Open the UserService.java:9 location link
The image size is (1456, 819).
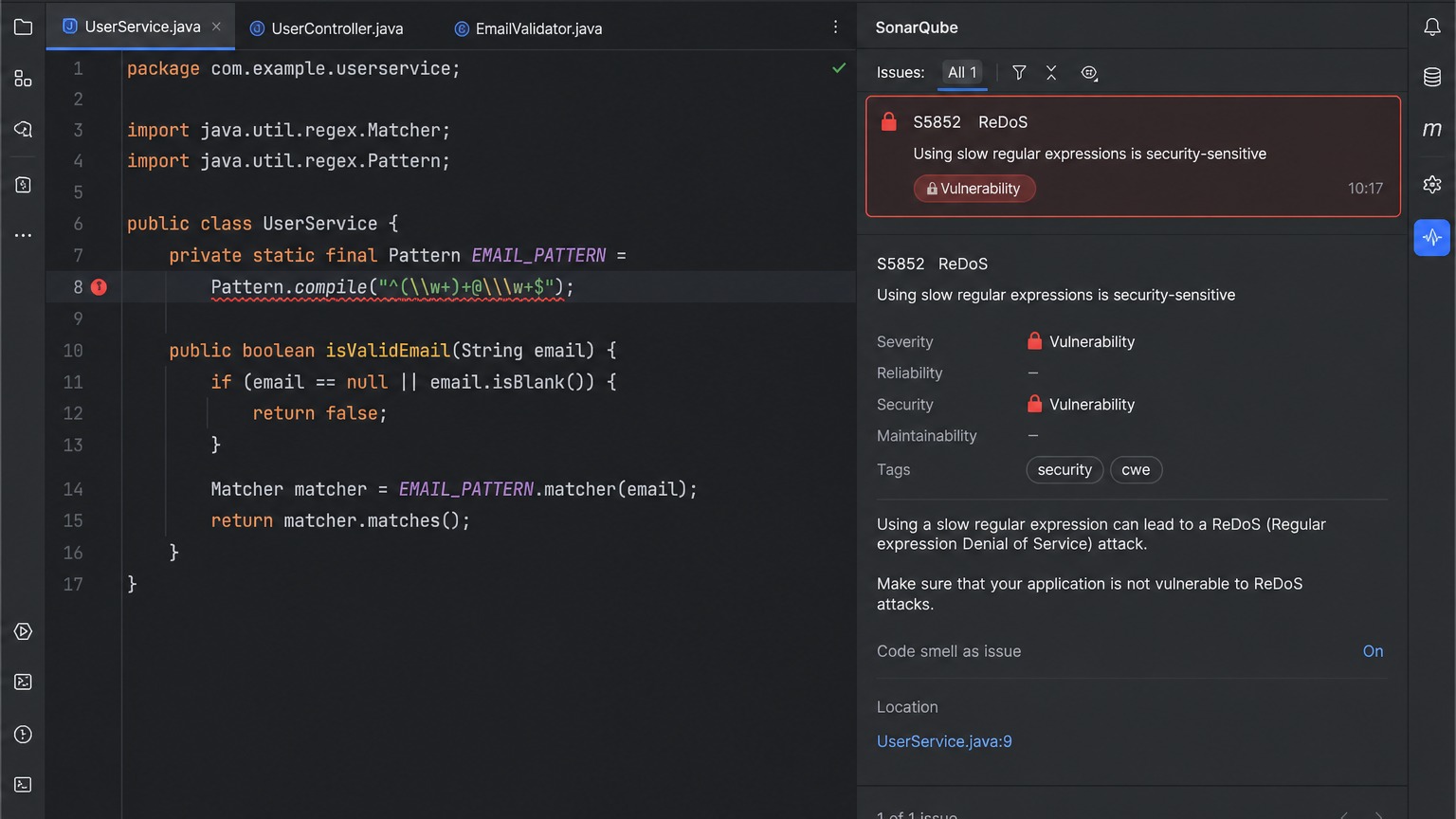coord(944,741)
